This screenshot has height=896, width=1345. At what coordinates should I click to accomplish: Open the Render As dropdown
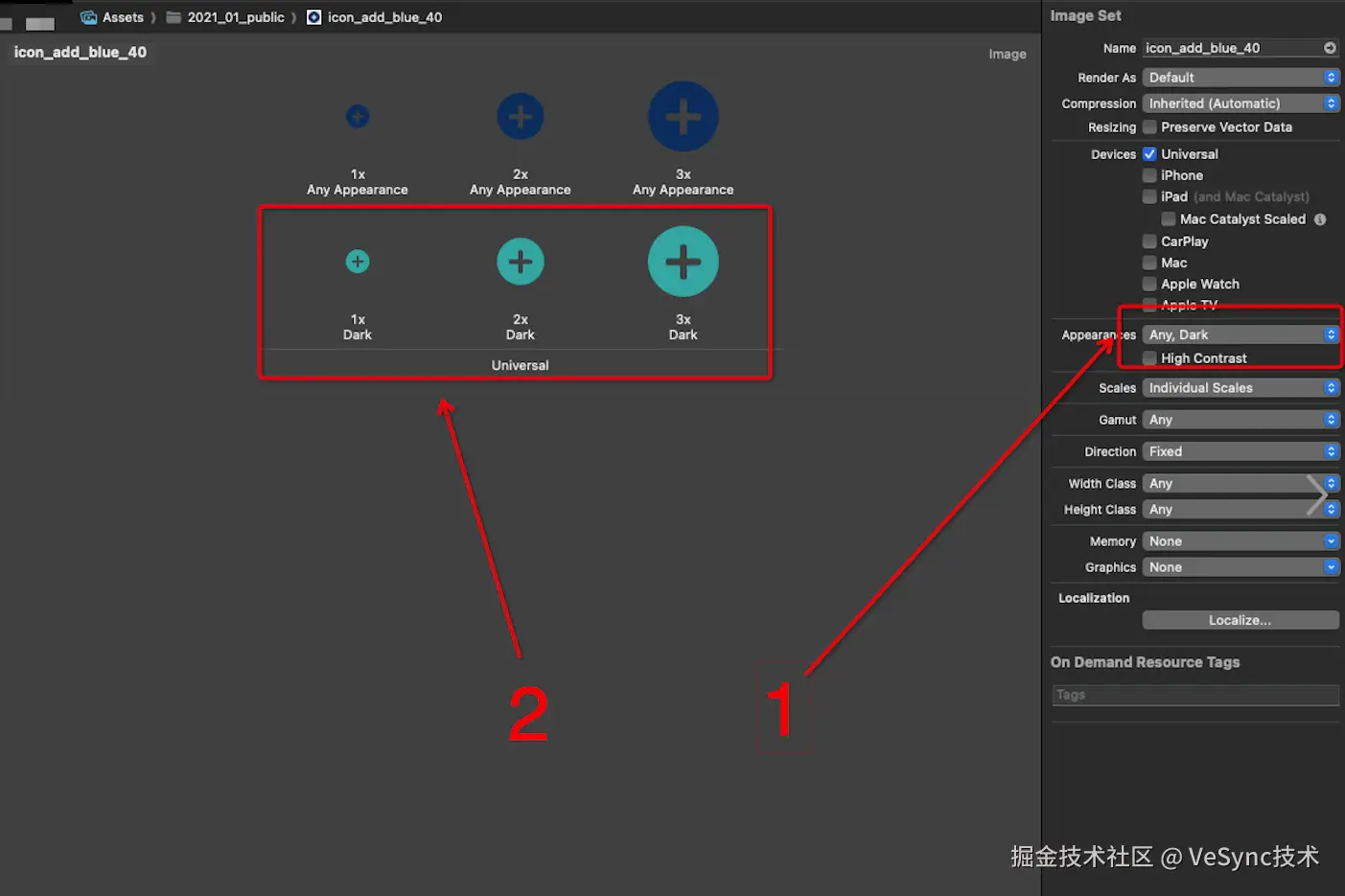(1241, 78)
